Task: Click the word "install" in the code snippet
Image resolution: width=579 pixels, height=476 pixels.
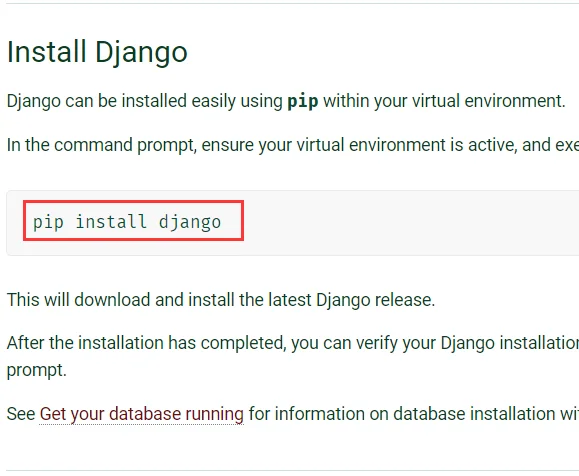Action: (x=111, y=222)
